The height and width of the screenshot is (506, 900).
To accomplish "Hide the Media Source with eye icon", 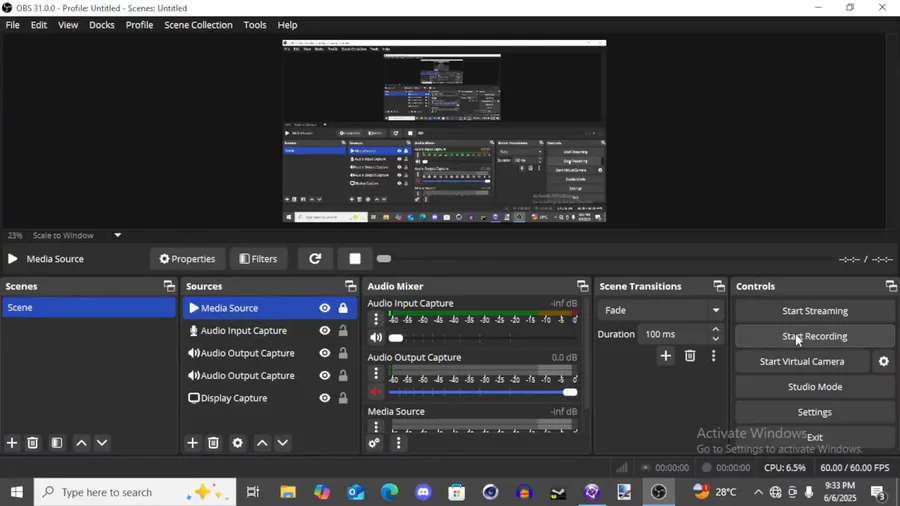I will click(325, 308).
